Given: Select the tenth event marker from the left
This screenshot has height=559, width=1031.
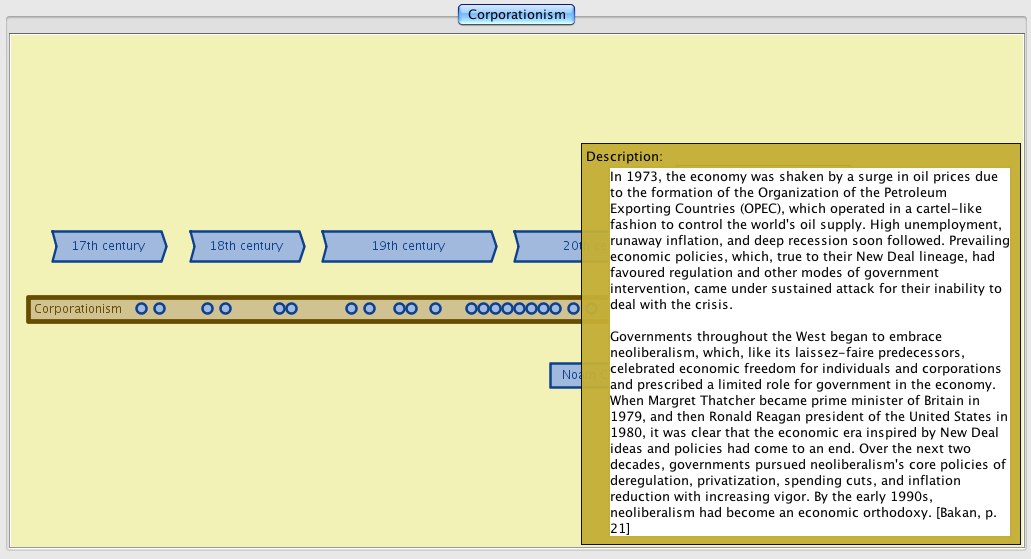Looking at the screenshot, I should 411,309.
